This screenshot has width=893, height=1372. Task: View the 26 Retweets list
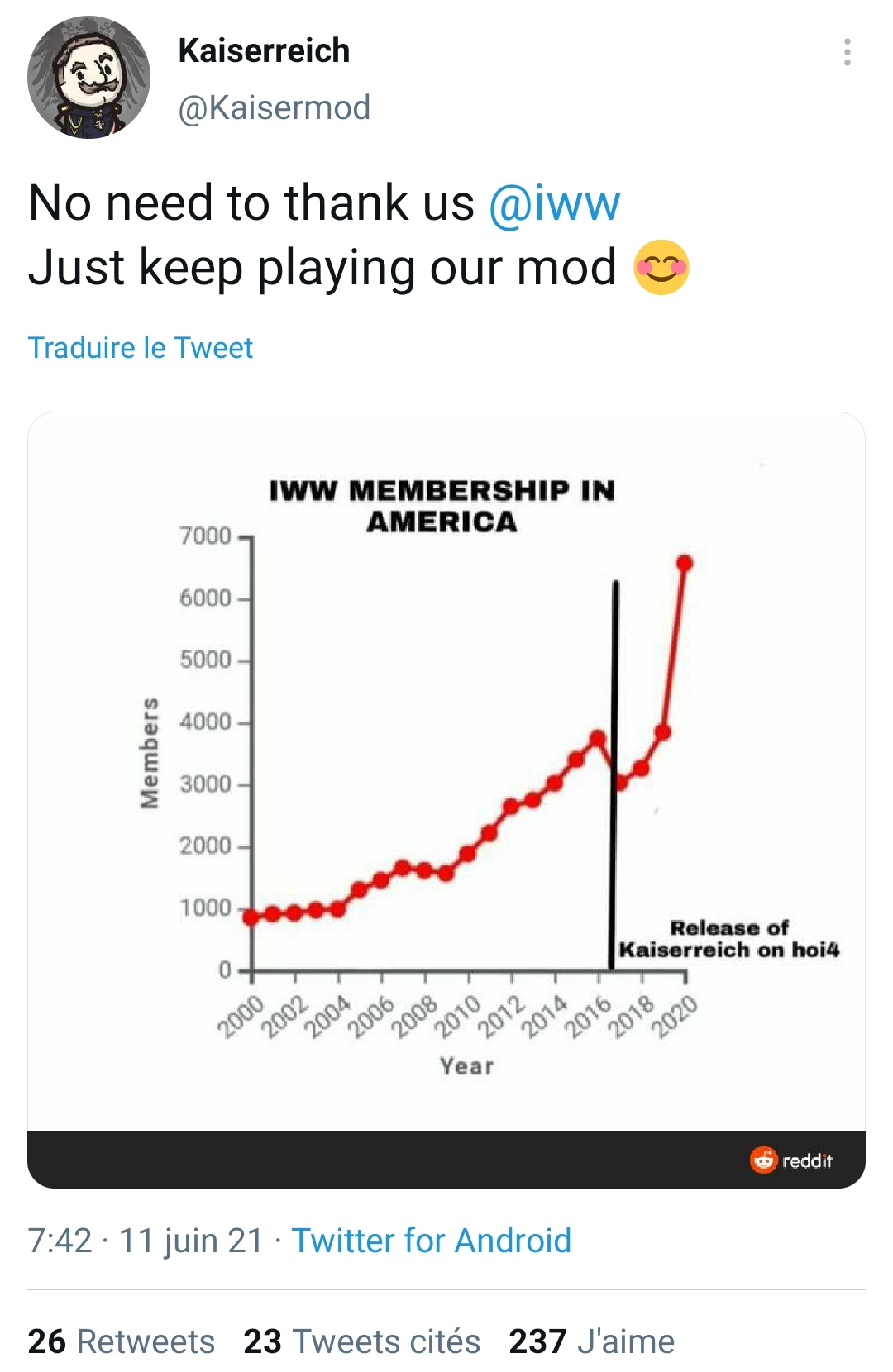point(121,1341)
